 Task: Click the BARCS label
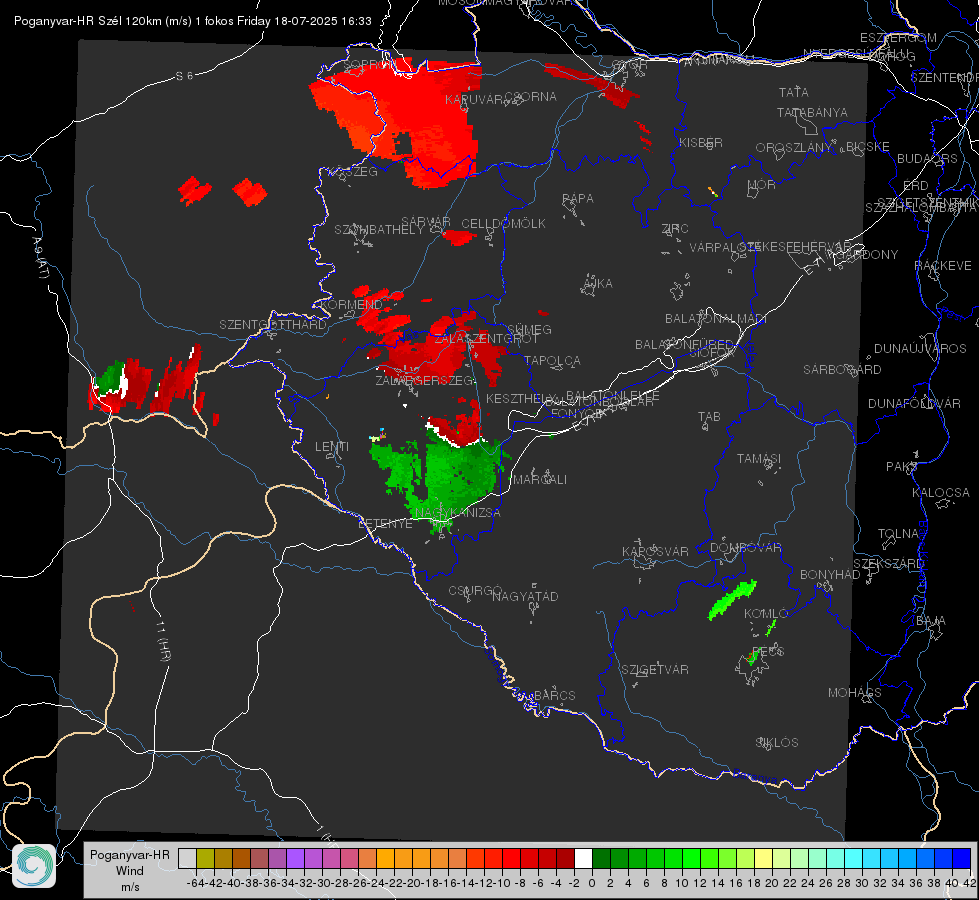(x=555, y=695)
